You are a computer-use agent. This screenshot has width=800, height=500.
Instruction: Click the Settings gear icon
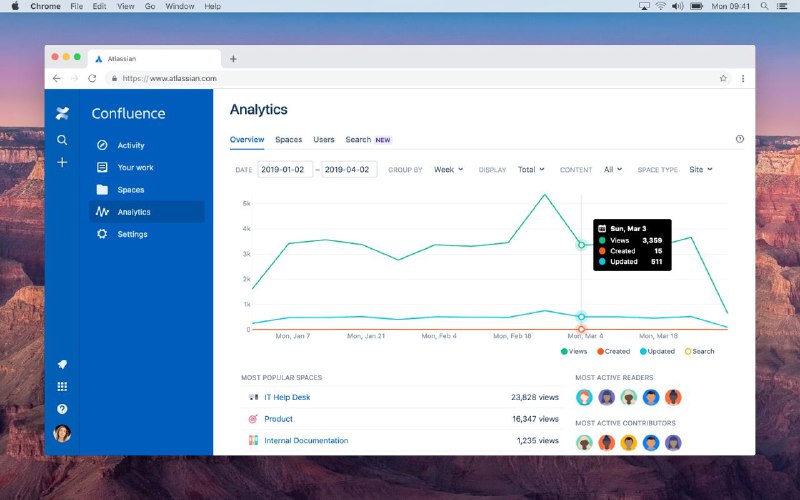(102, 234)
